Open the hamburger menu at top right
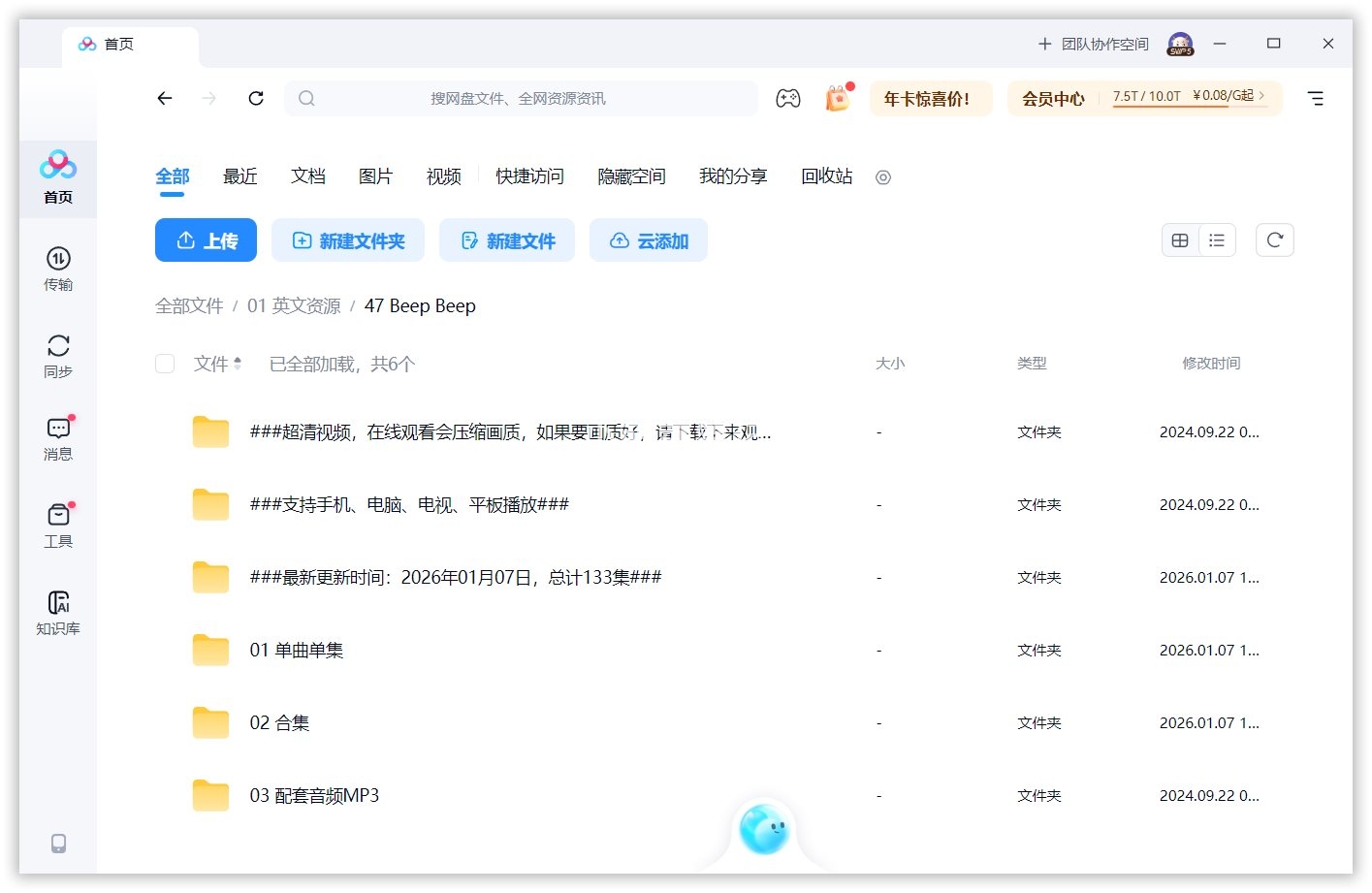 1315,98
